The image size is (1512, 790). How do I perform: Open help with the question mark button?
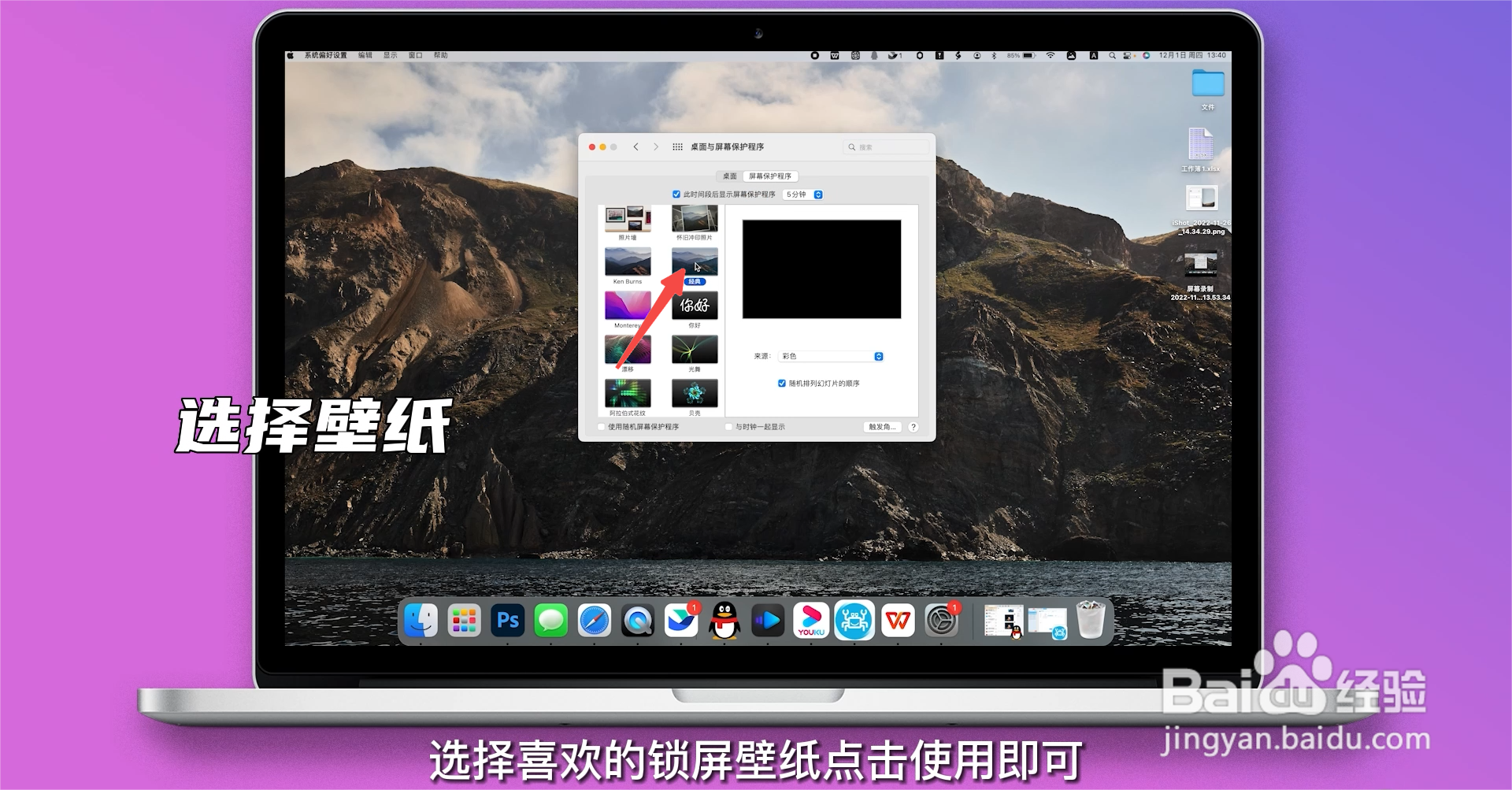click(x=913, y=427)
